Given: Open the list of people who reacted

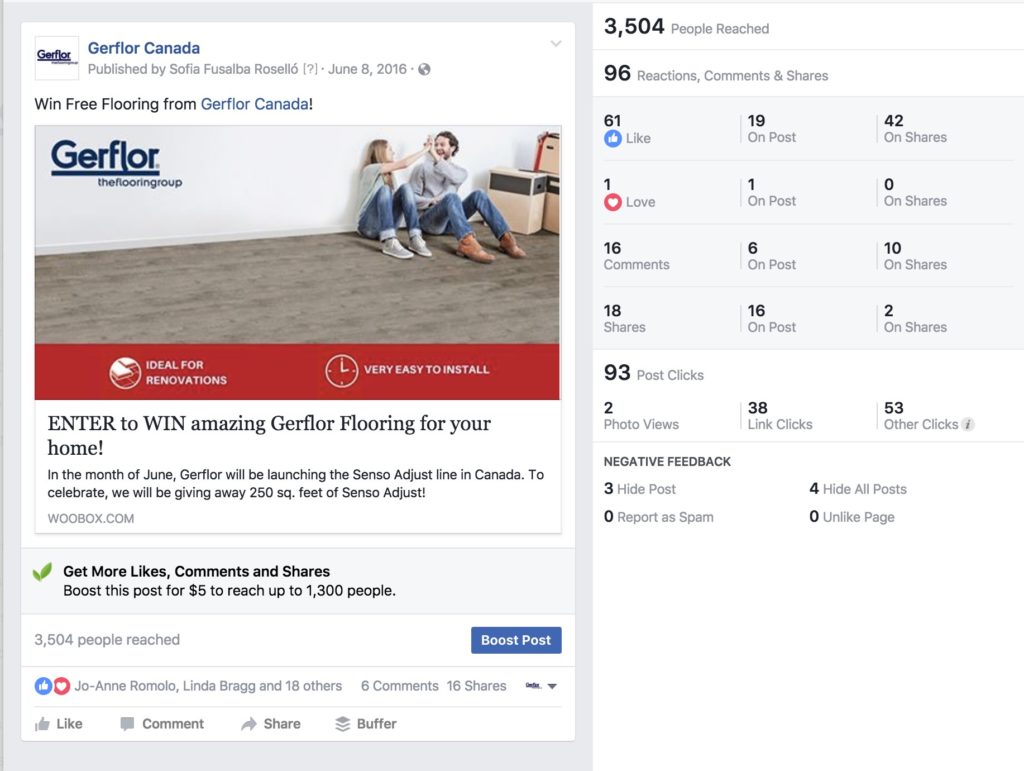Looking at the screenshot, I should pos(208,686).
